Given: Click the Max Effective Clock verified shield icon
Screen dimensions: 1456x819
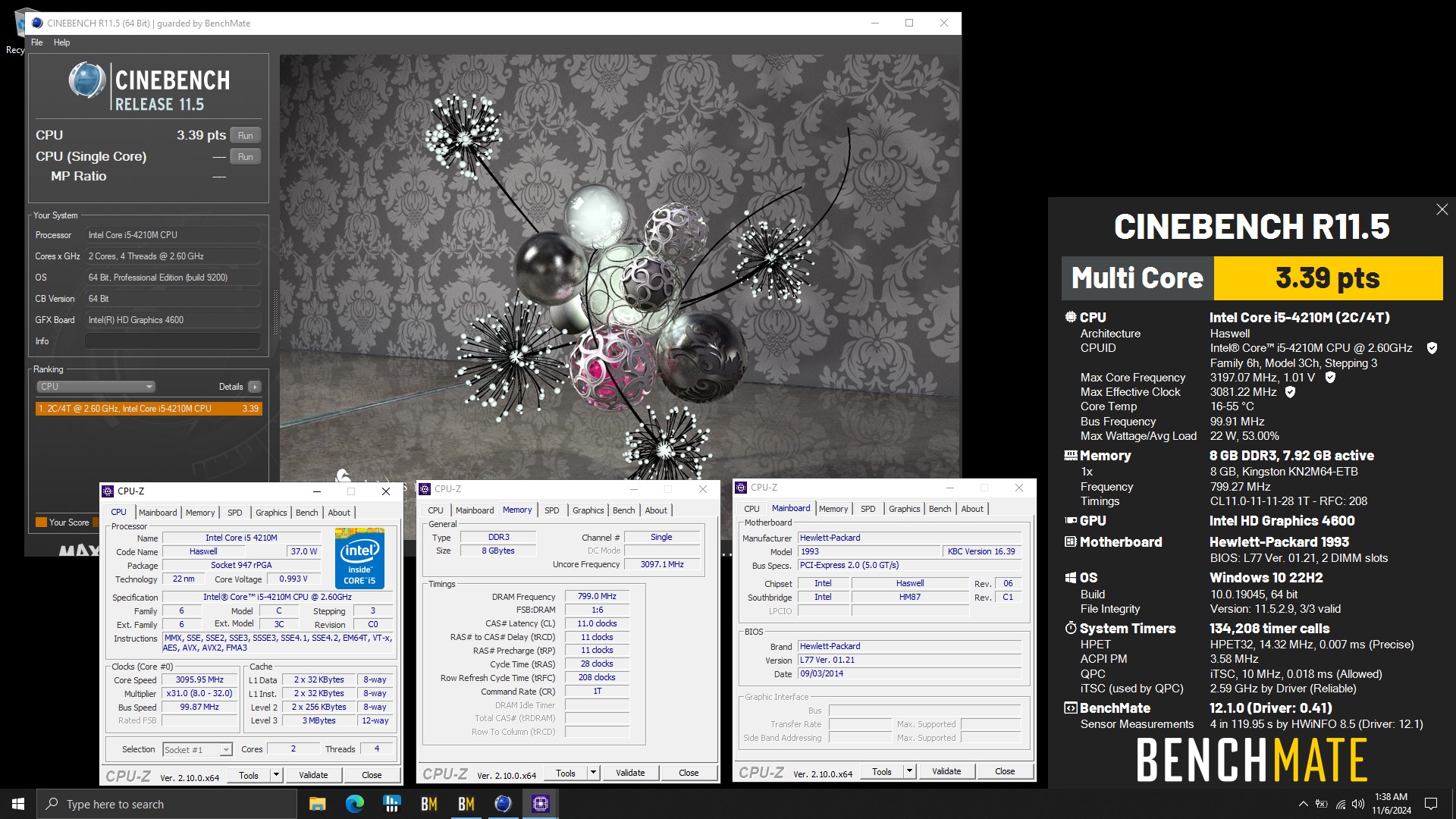Looking at the screenshot, I should (x=1290, y=392).
